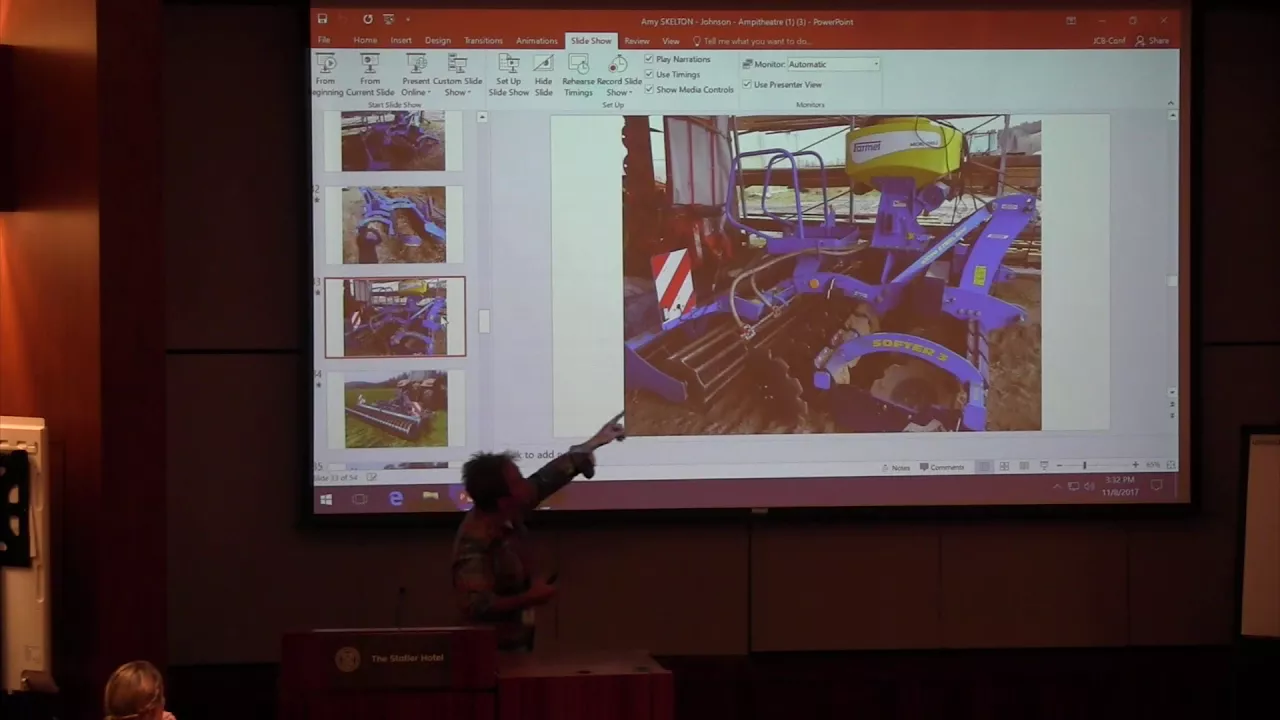Switch to Reading View icon
The width and height of the screenshot is (1280, 720).
click(1025, 466)
